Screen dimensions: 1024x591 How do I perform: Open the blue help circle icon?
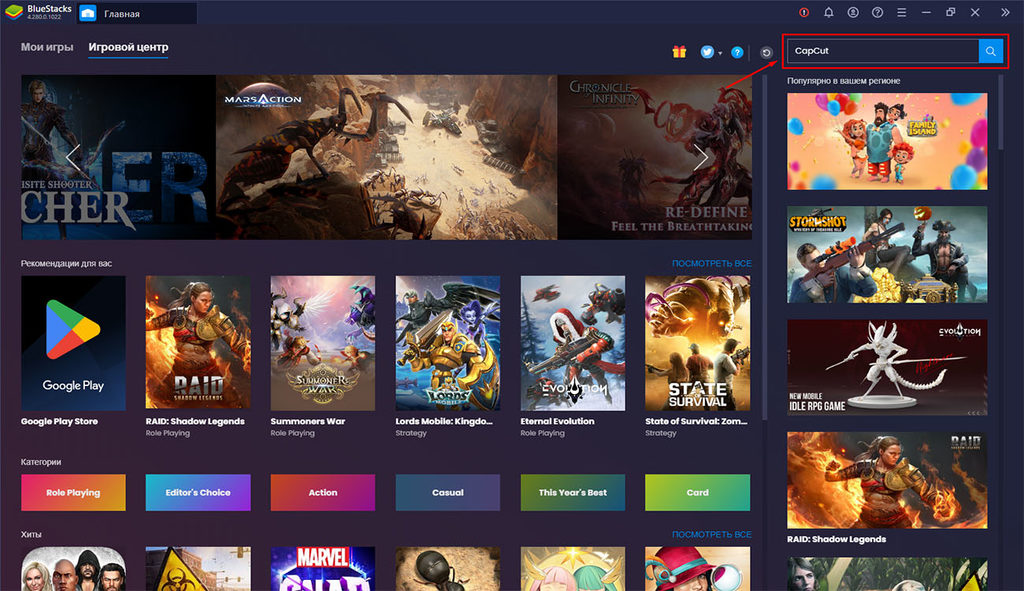[x=737, y=52]
